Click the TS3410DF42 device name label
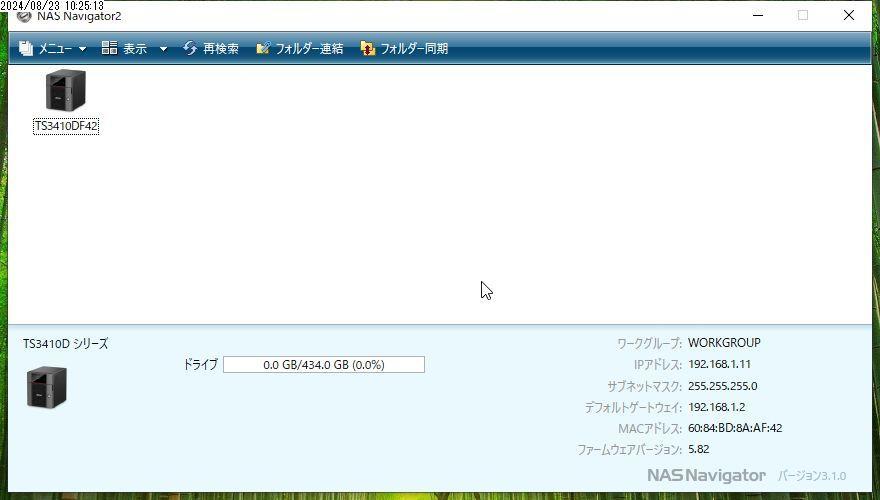The width and height of the screenshot is (880, 500). pyautogui.click(x=66, y=126)
